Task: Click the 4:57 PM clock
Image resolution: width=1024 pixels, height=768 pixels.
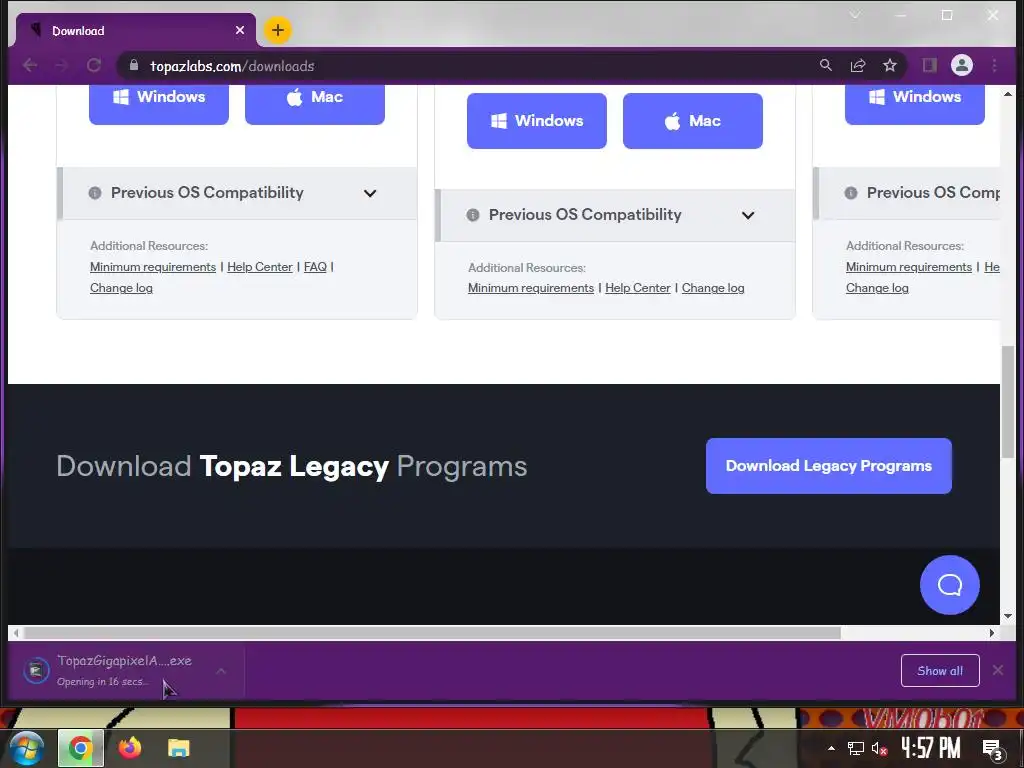Action: click(x=931, y=748)
